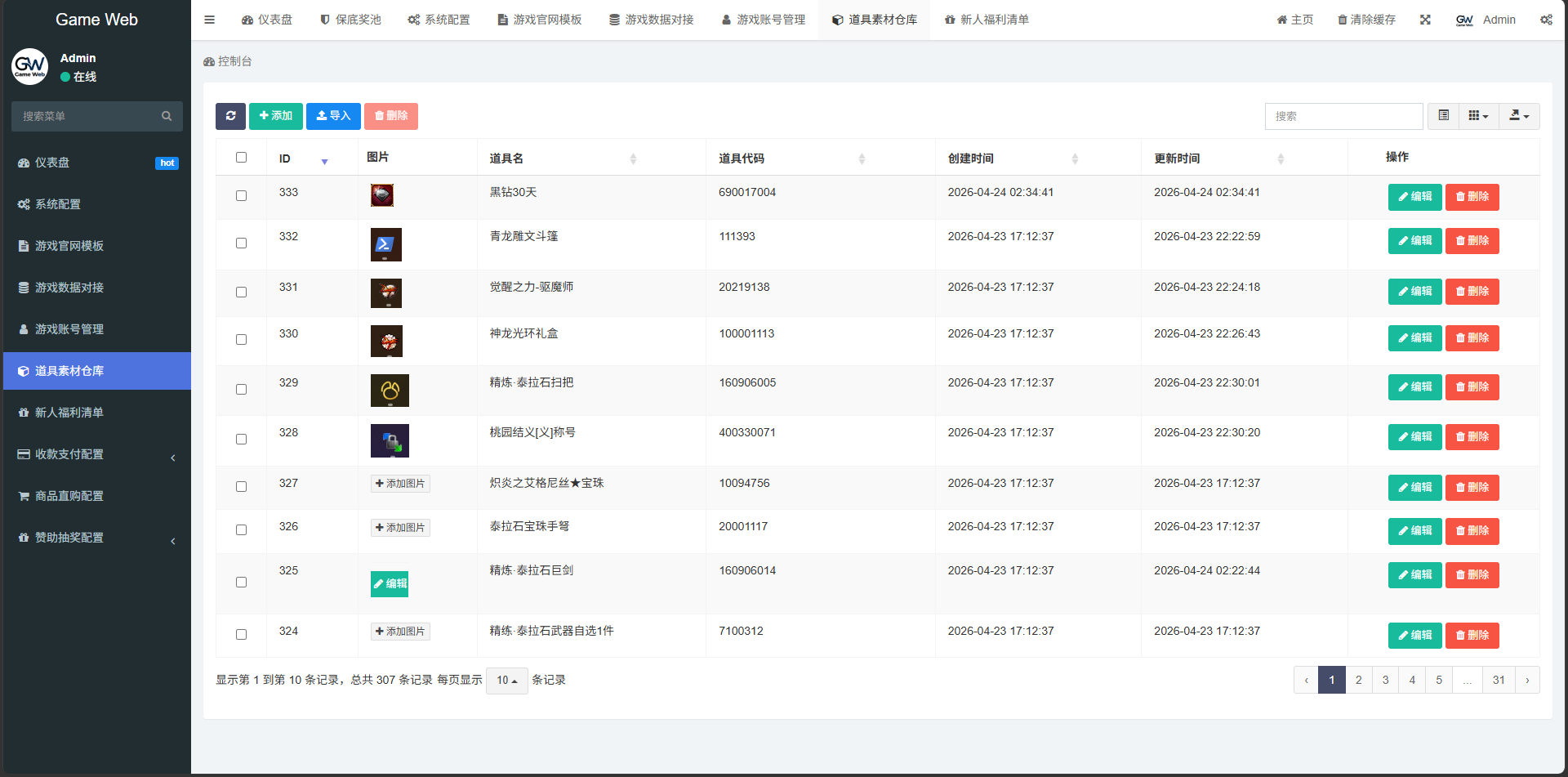Click the search magnifier icon in sidebar
1568x777 pixels.
click(x=167, y=116)
